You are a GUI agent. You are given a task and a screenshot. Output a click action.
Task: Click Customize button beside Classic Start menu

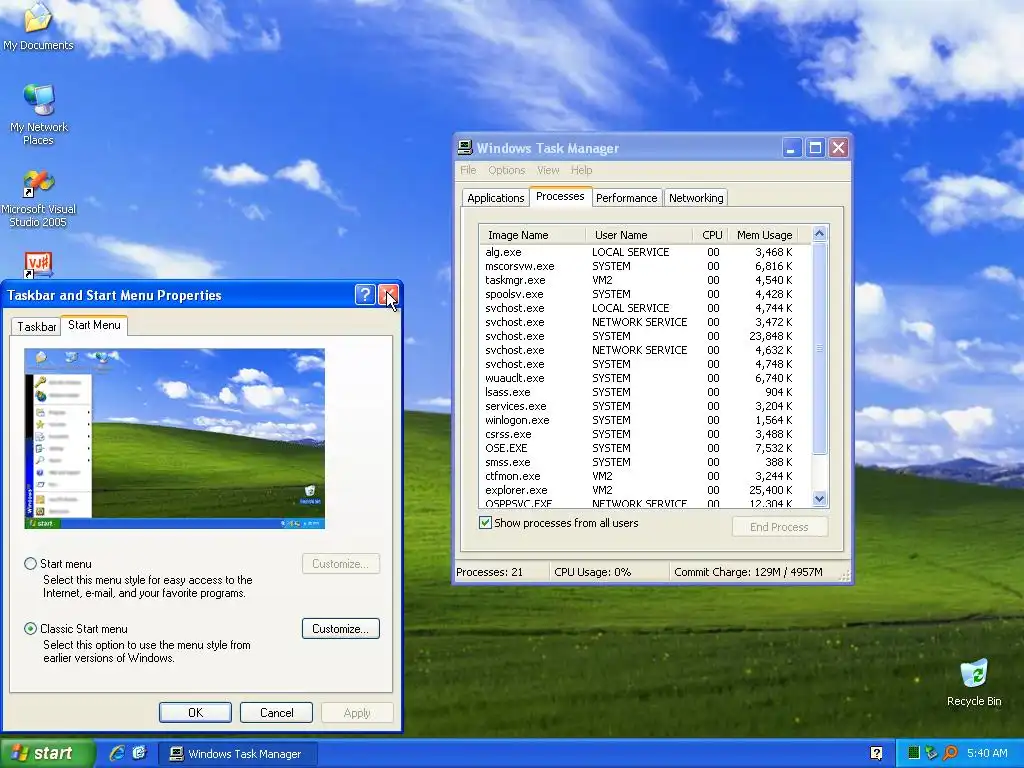(x=340, y=628)
